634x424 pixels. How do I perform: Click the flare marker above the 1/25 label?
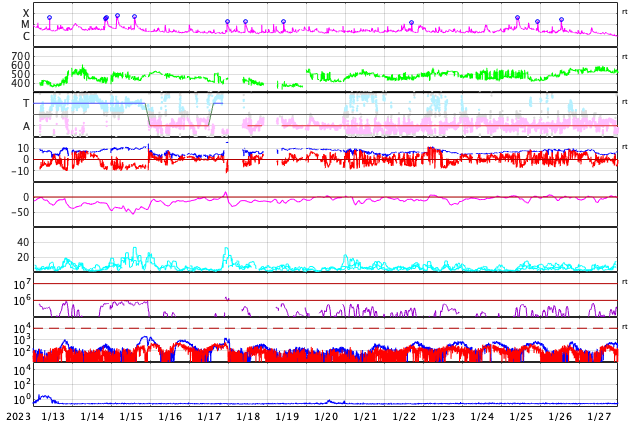coord(518,18)
